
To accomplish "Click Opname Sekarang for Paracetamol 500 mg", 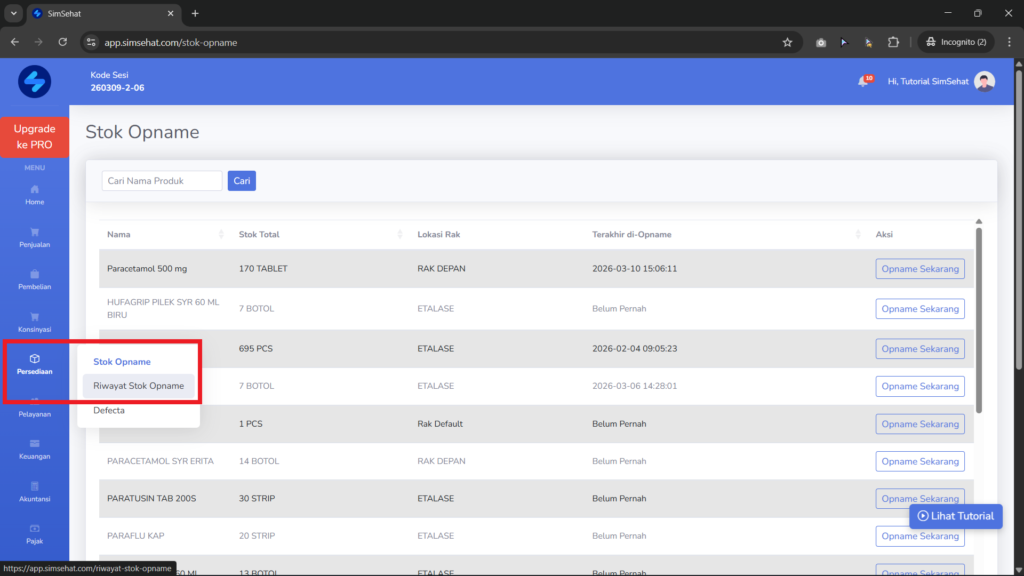I will 920,269.
